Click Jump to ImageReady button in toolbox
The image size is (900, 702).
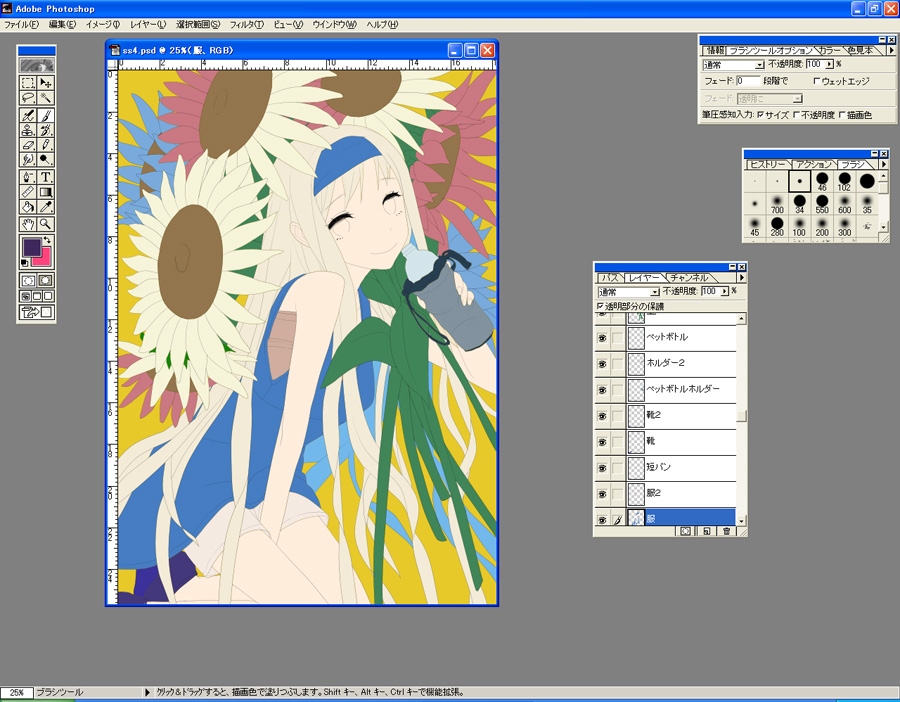pyautogui.click(x=36, y=312)
